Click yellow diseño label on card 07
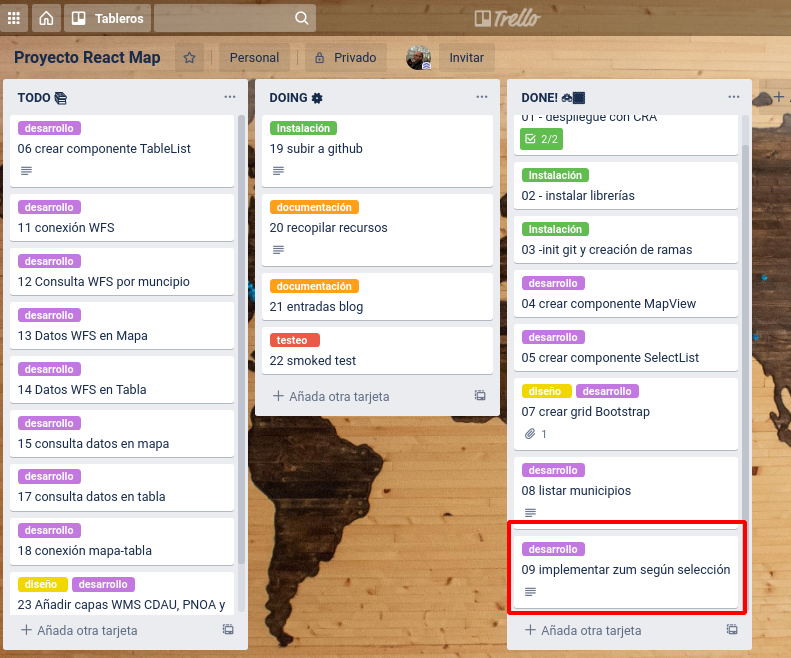The height and width of the screenshot is (658, 791). (546, 391)
